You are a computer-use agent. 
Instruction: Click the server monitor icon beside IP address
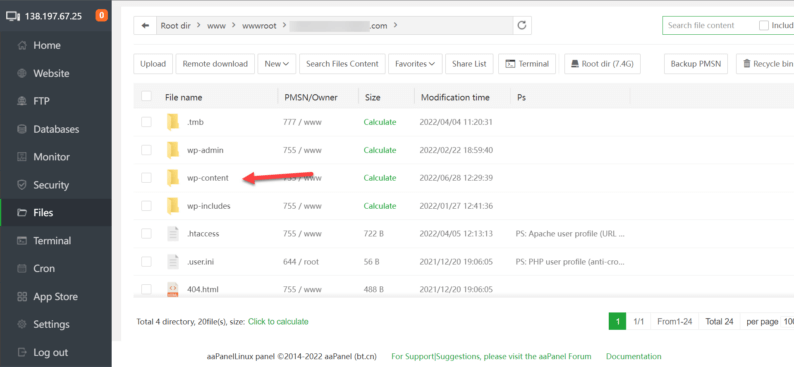tap(13, 16)
